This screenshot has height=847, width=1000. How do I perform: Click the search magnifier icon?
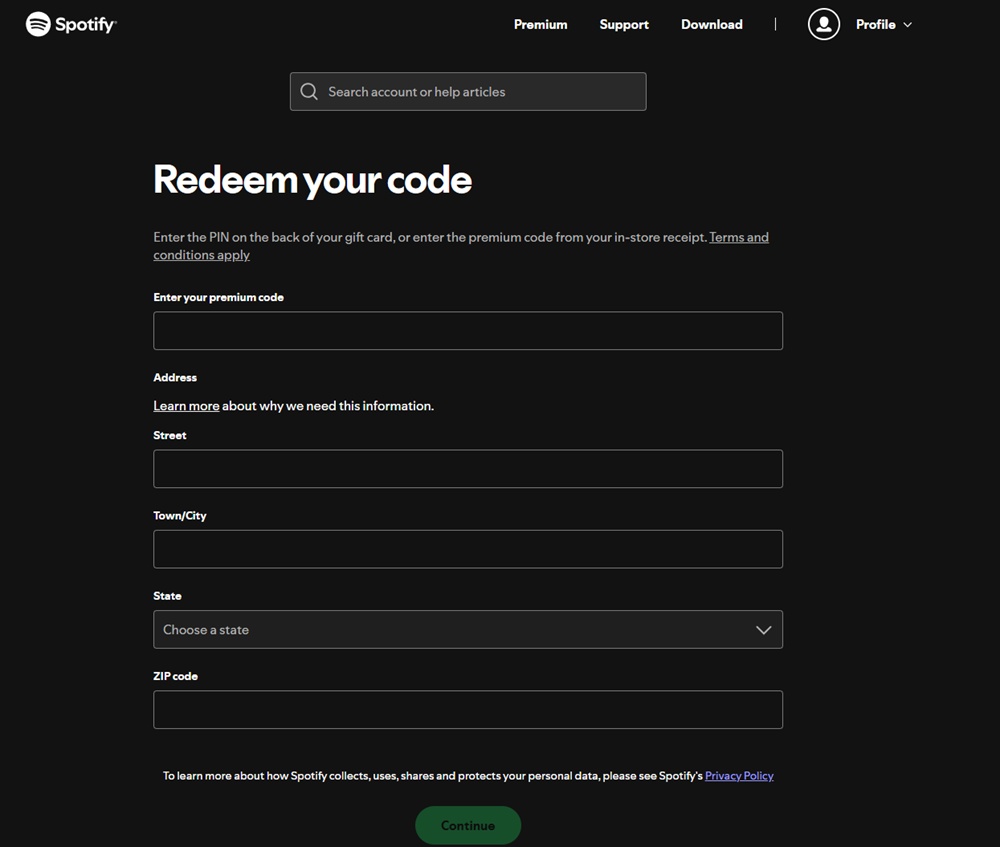309,91
